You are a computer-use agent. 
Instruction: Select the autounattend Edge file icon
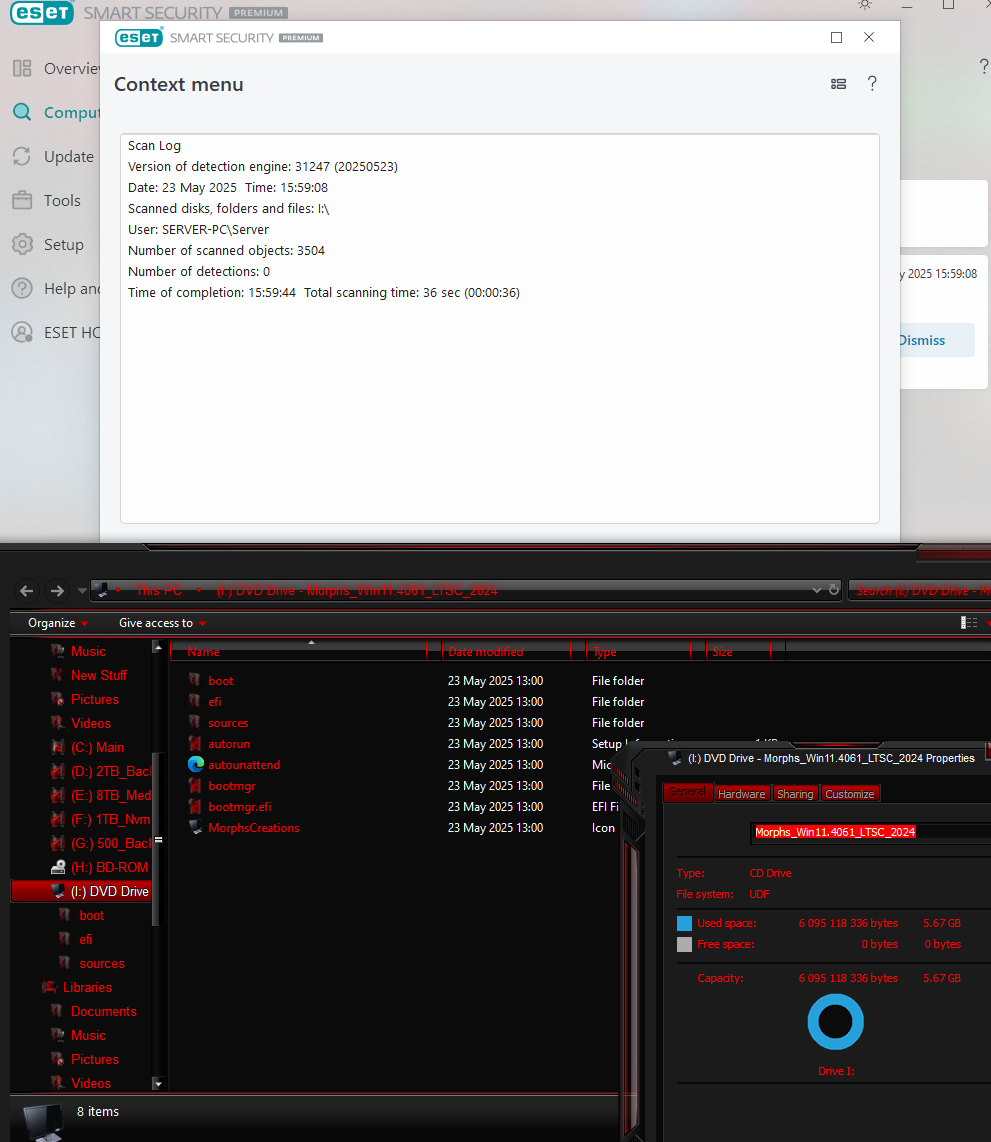point(196,764)
